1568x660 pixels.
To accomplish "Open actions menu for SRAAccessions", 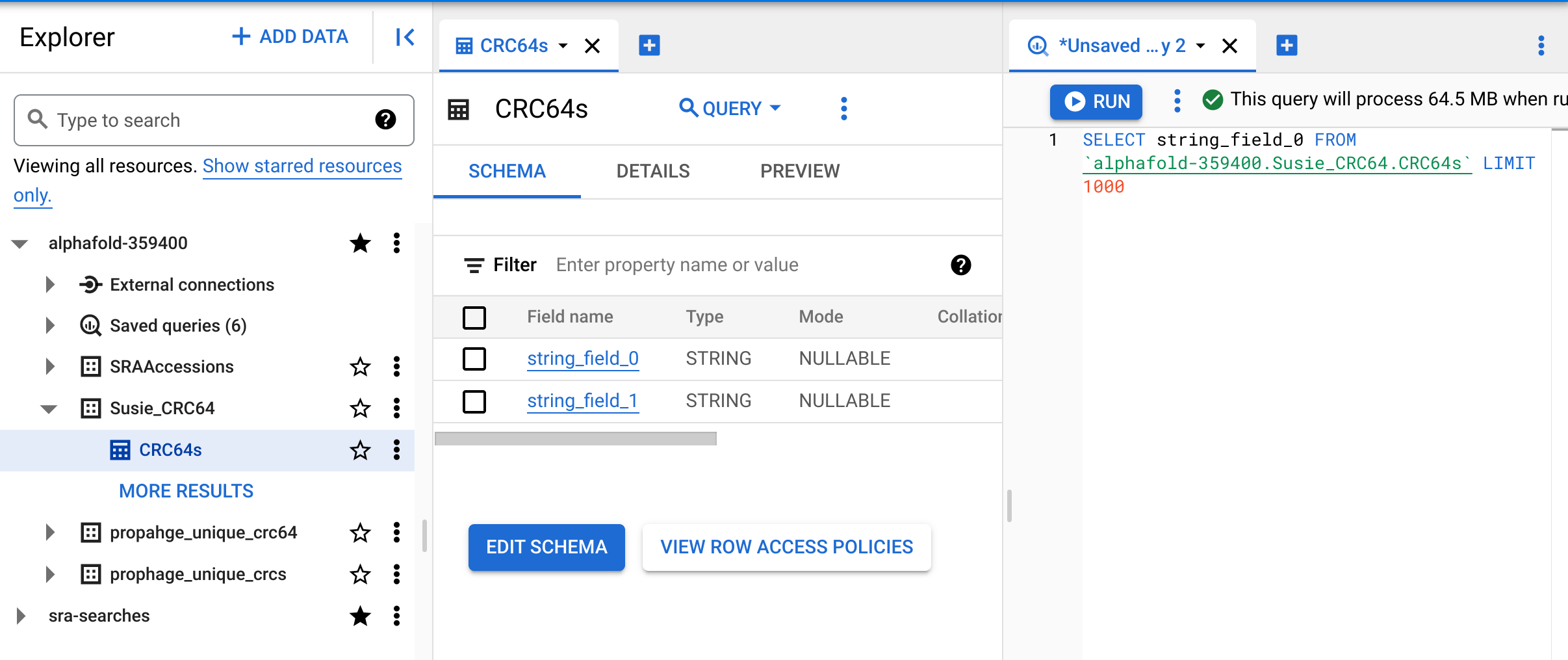I will click(396, 367).
